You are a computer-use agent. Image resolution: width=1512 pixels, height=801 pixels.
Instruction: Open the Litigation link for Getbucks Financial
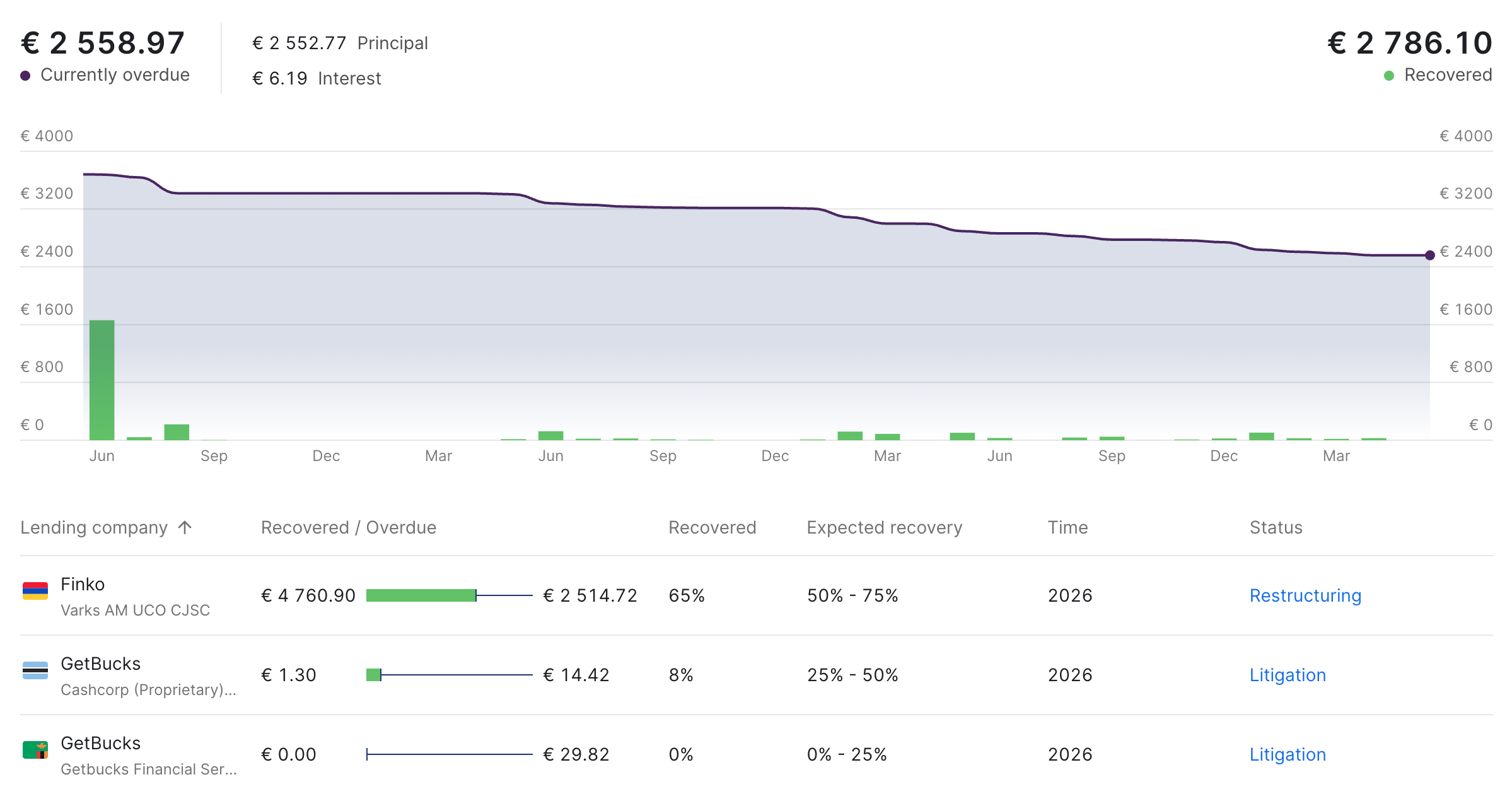point(1287,754)
